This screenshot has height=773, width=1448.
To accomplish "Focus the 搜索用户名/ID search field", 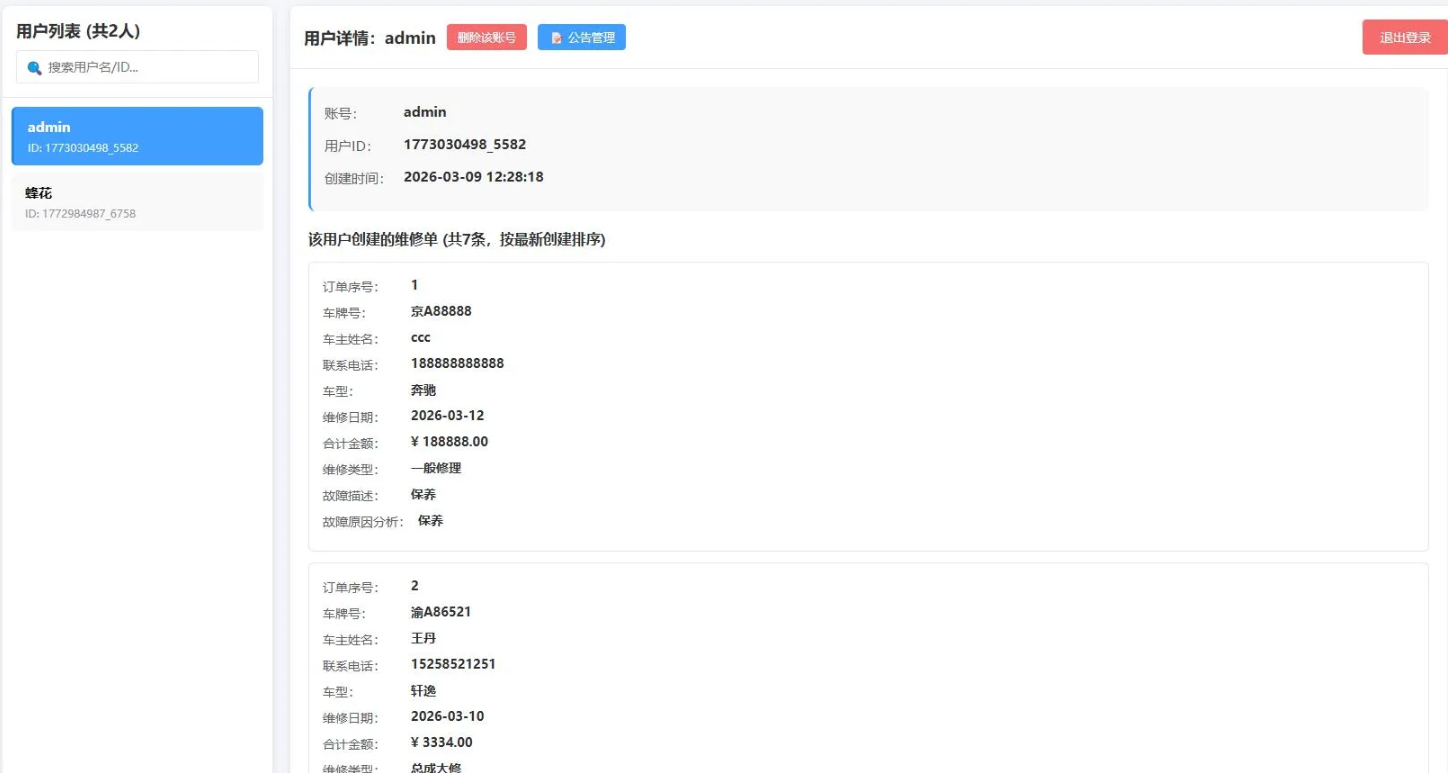I will (x=145, y=67).
